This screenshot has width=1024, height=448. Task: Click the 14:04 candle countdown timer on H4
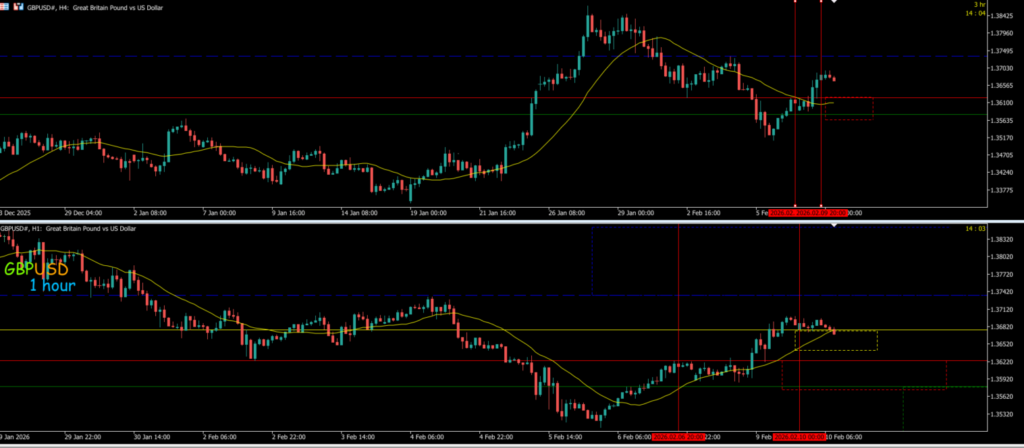[973, 13]
